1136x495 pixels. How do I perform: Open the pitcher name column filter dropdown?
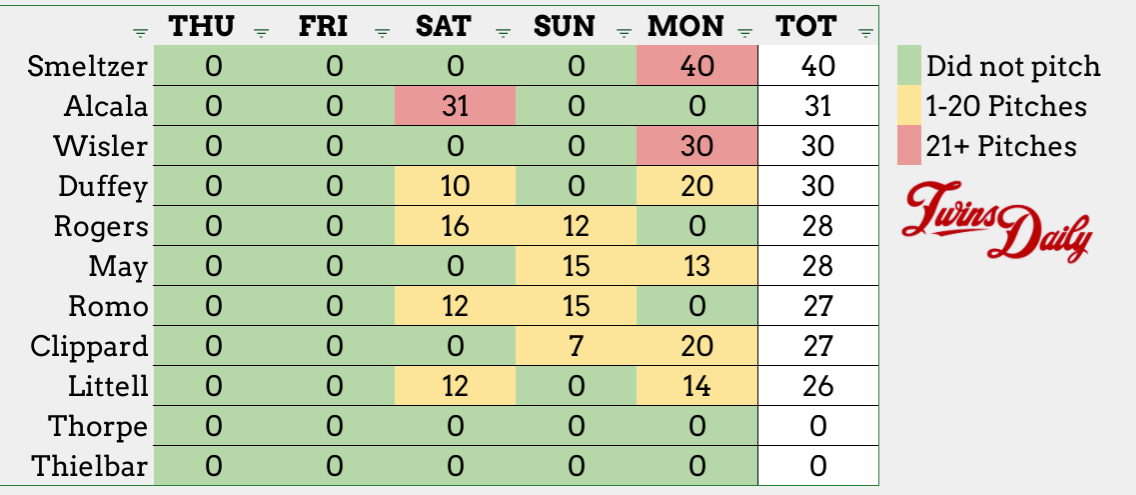(x=140, y=32)
